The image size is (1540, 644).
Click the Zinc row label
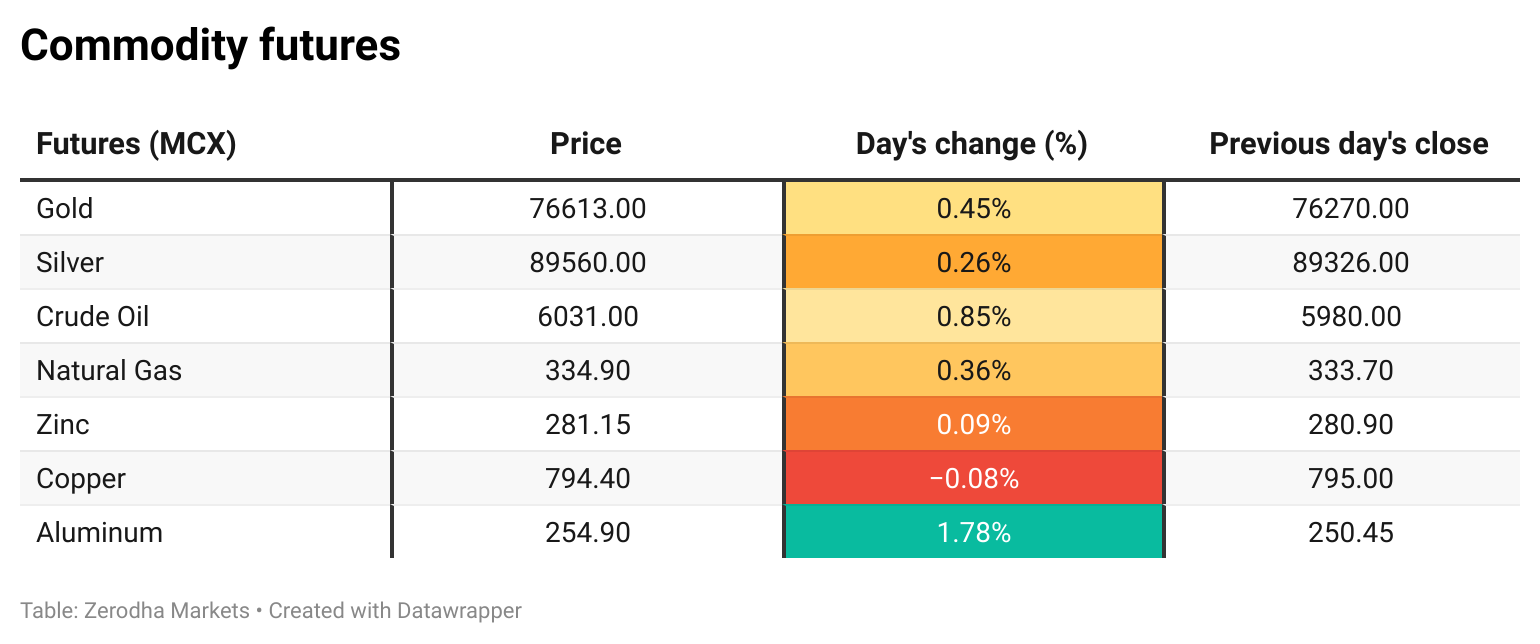pyautogui.click(x=63, y=425)
